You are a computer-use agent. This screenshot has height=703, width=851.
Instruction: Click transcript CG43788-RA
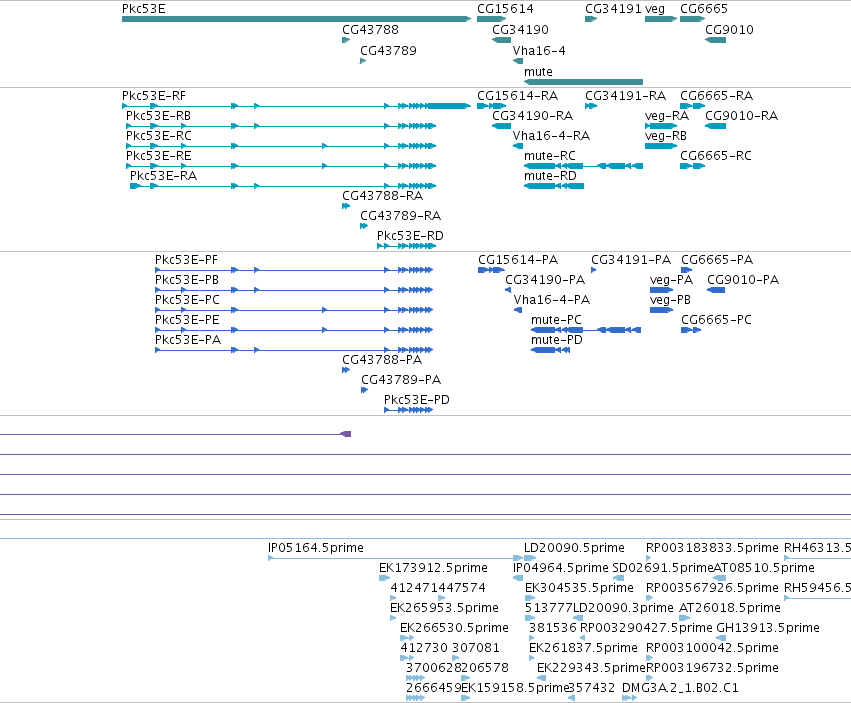383,196
